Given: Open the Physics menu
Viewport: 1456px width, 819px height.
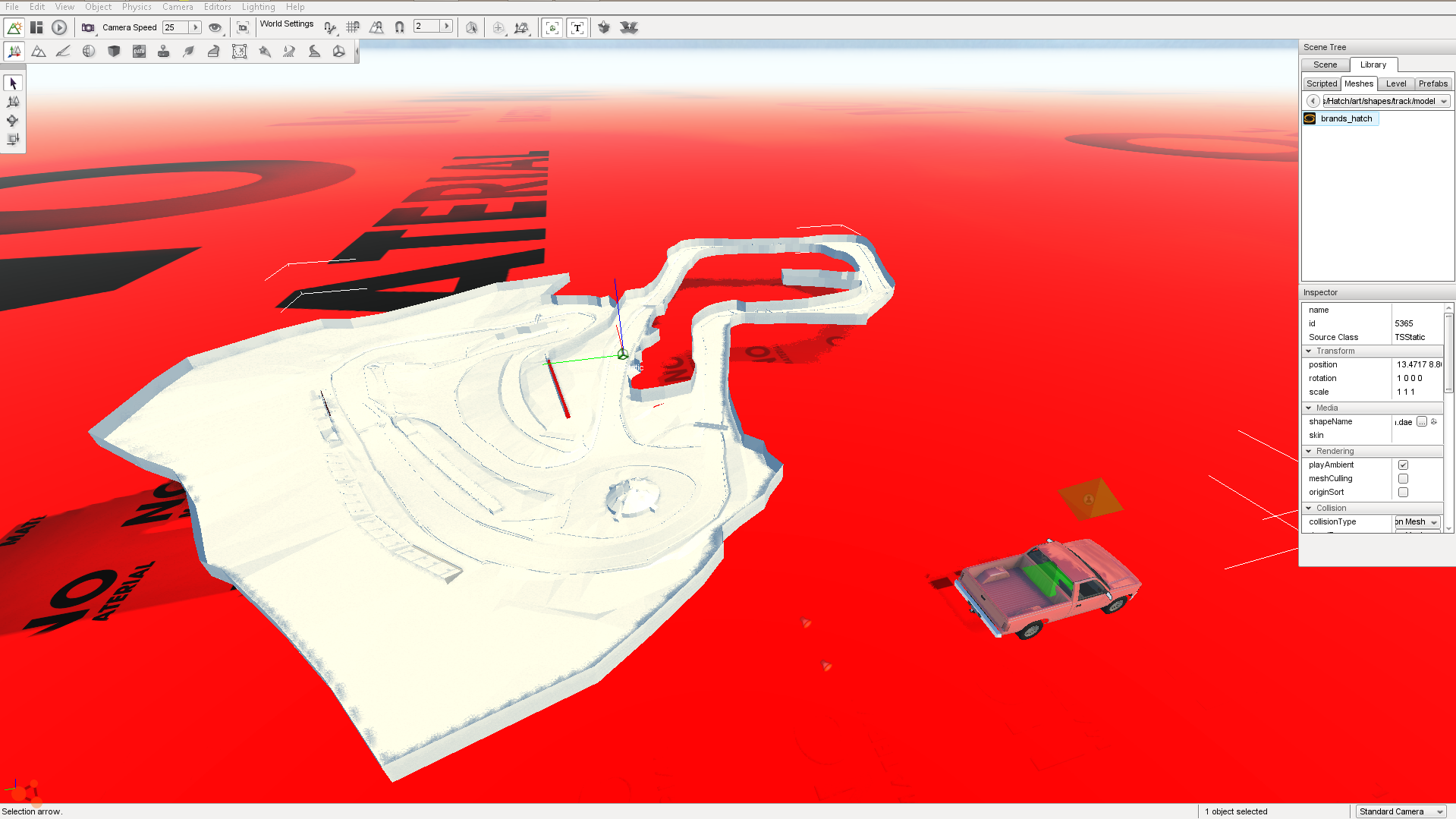Looking at the screenshot, I should 137,7.
